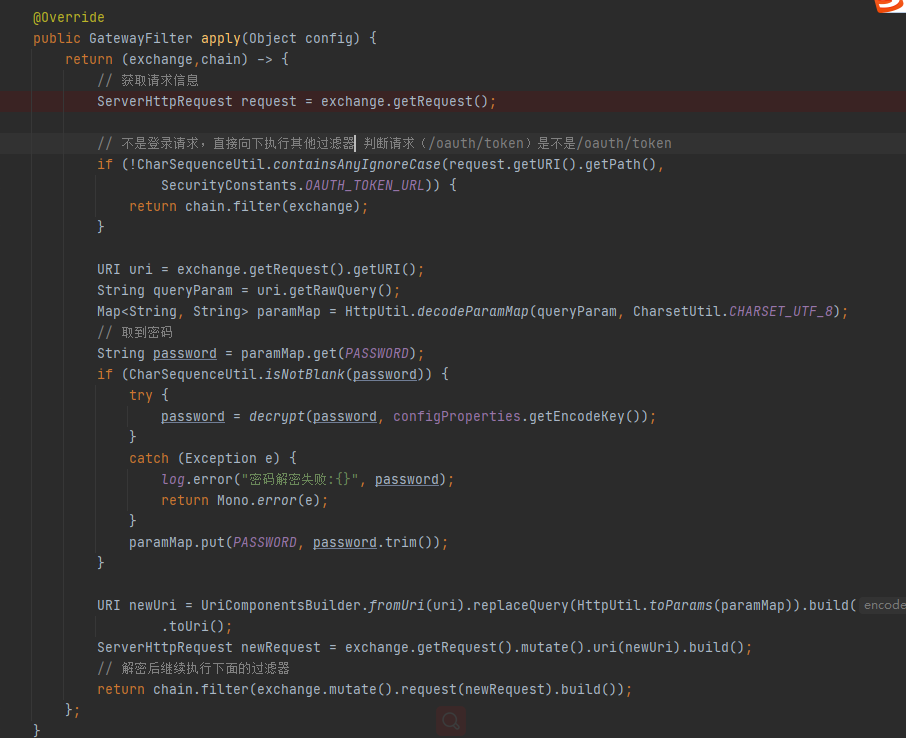Screen dimensions: 906x738
Task: Click the decodeParamMap method call
Action: [473, 311]
